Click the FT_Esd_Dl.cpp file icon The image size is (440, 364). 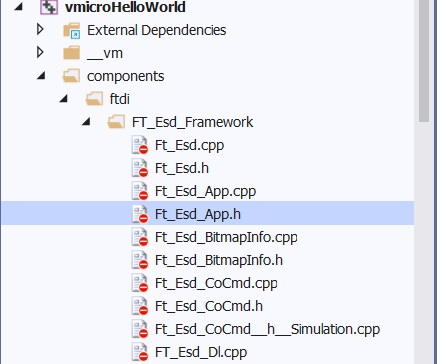tap(140, 352)
